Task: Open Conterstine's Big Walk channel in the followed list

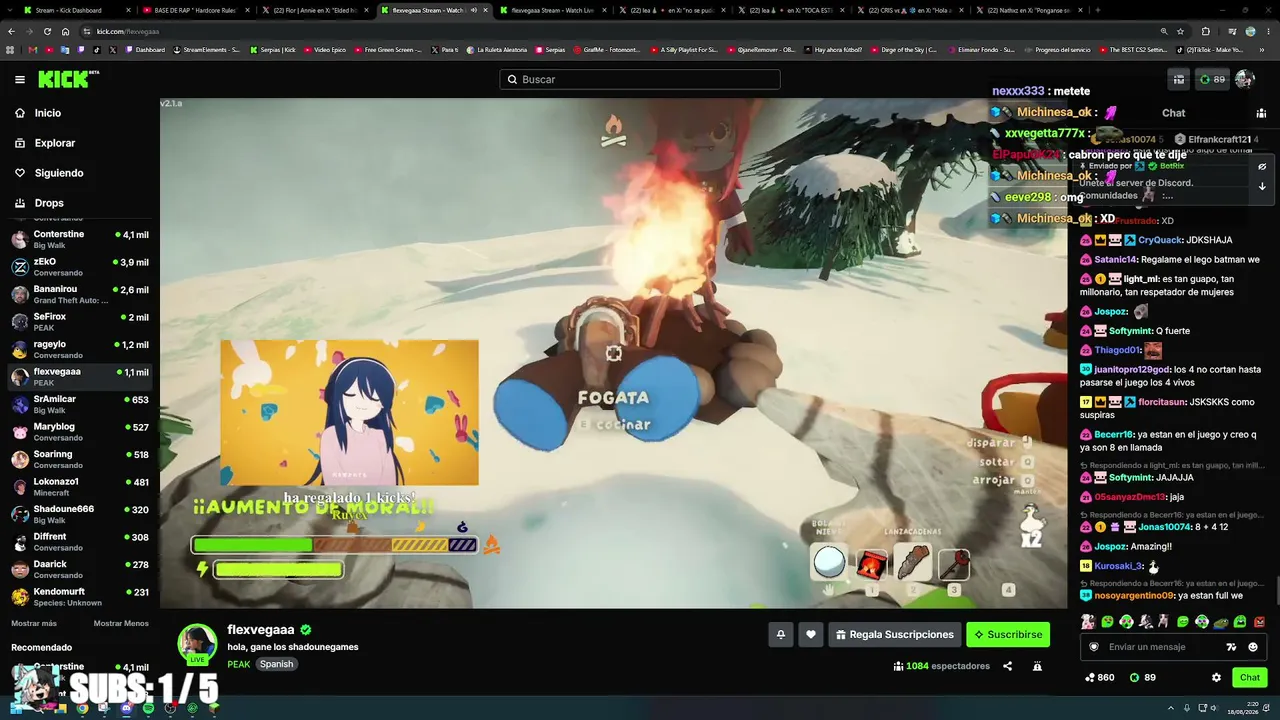Action: pyautogui.click(x=80, y=239)
